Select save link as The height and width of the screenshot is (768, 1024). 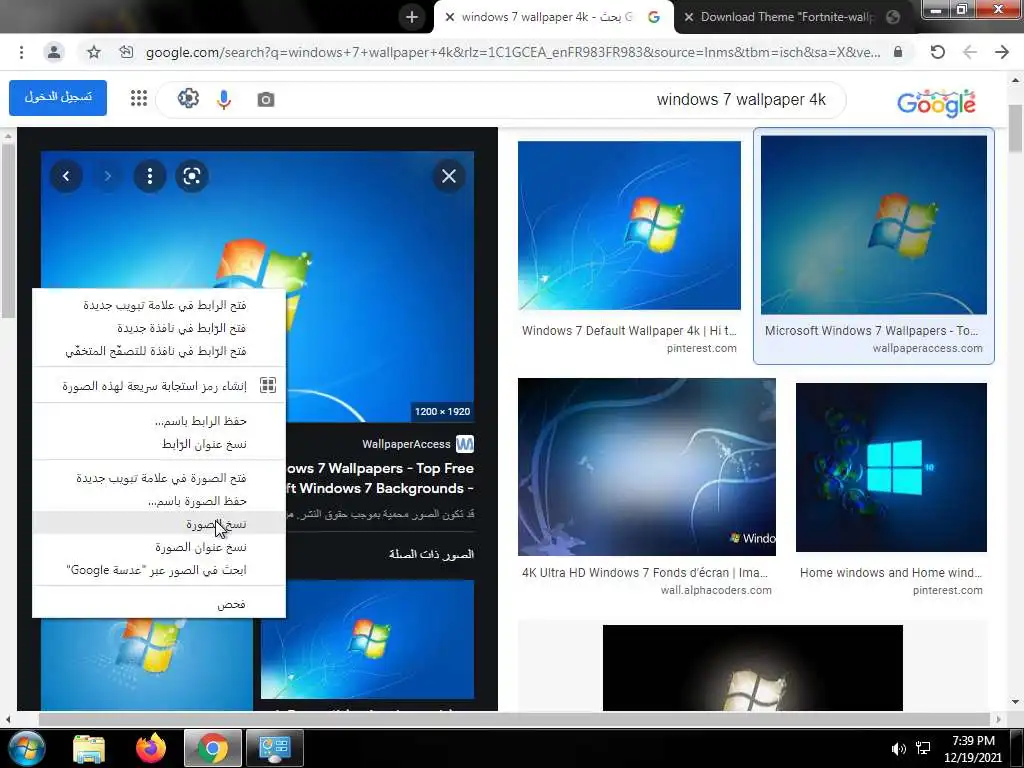tap(159, 421)
